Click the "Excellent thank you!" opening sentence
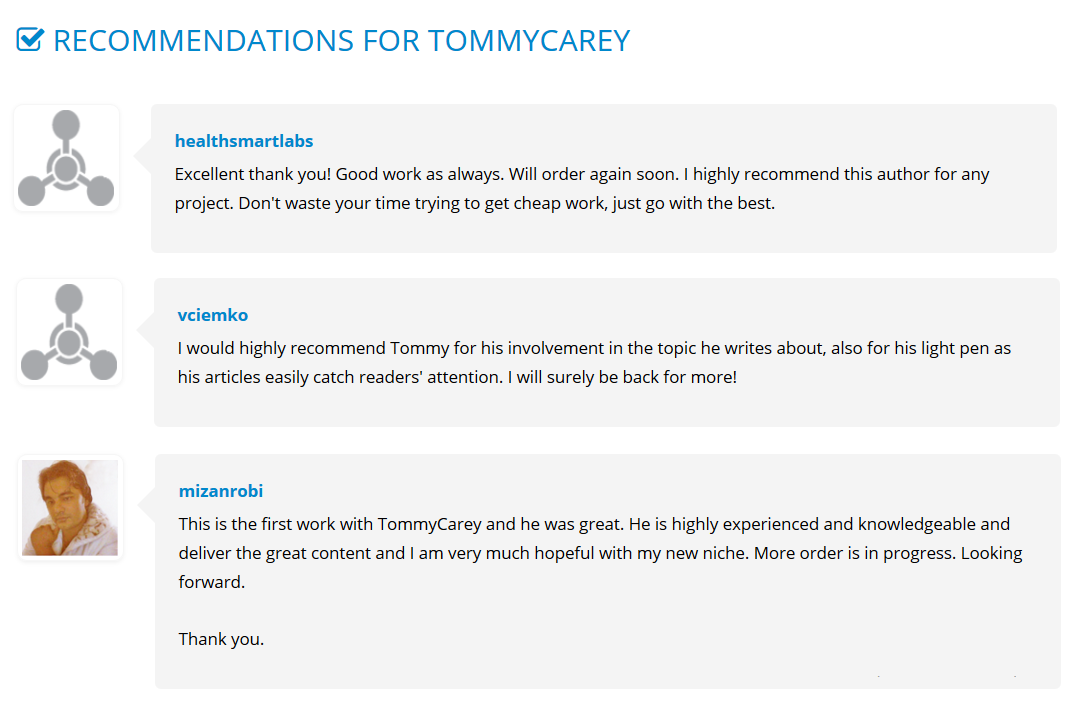This screenshot has height=711, width=1077. (252, 174)
